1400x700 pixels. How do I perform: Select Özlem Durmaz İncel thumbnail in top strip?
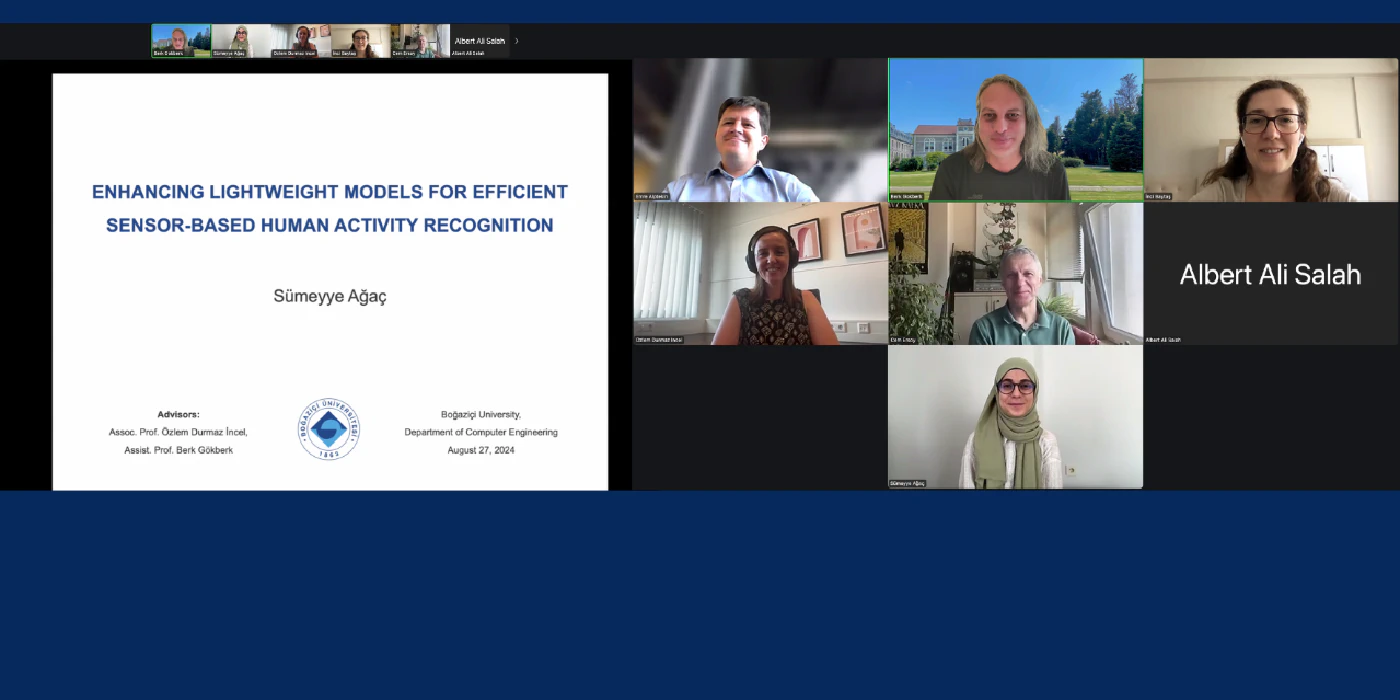[x=300, y=41]
